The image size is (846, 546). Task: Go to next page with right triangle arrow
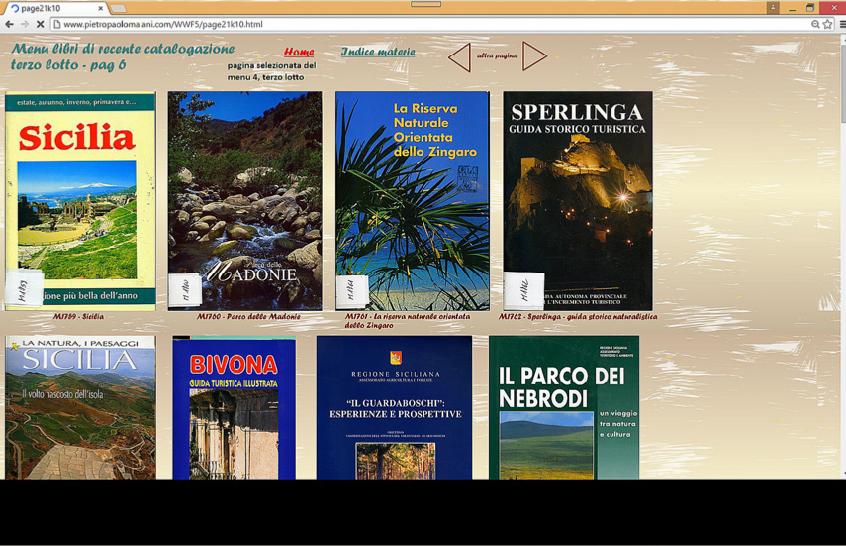point(534,56)
